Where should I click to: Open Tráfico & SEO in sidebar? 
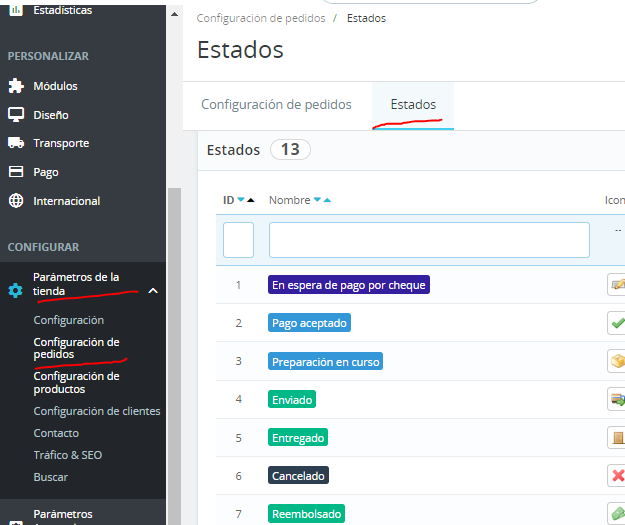click(68, 455)
